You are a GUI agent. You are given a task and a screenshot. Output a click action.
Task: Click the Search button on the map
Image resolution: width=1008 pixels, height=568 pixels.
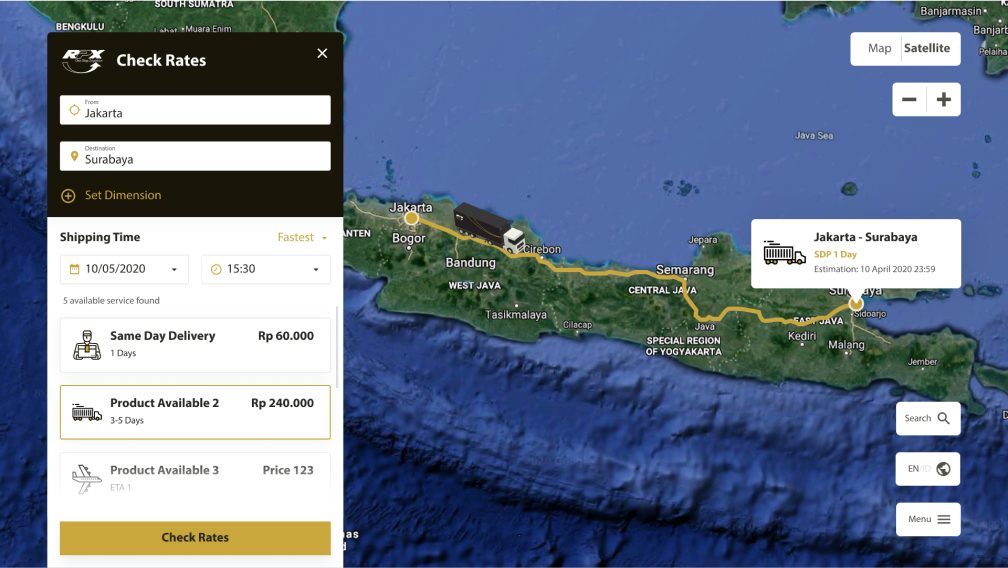(x=928, y=419)
